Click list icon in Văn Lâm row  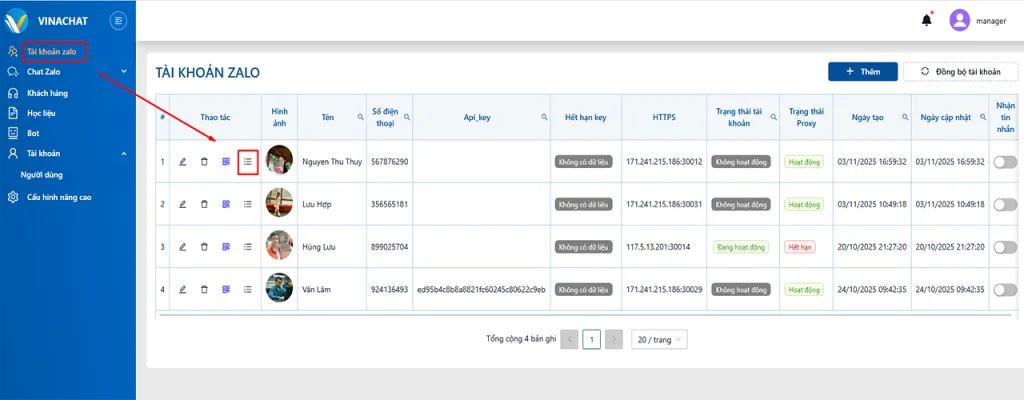248,289
